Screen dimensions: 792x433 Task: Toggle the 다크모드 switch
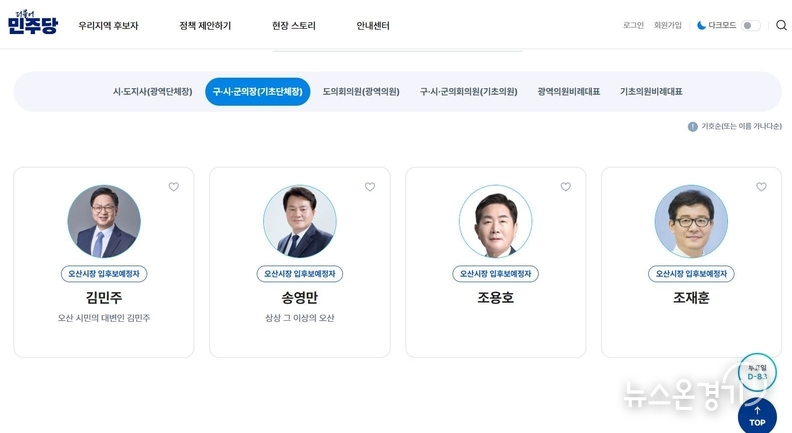(750, 25)
